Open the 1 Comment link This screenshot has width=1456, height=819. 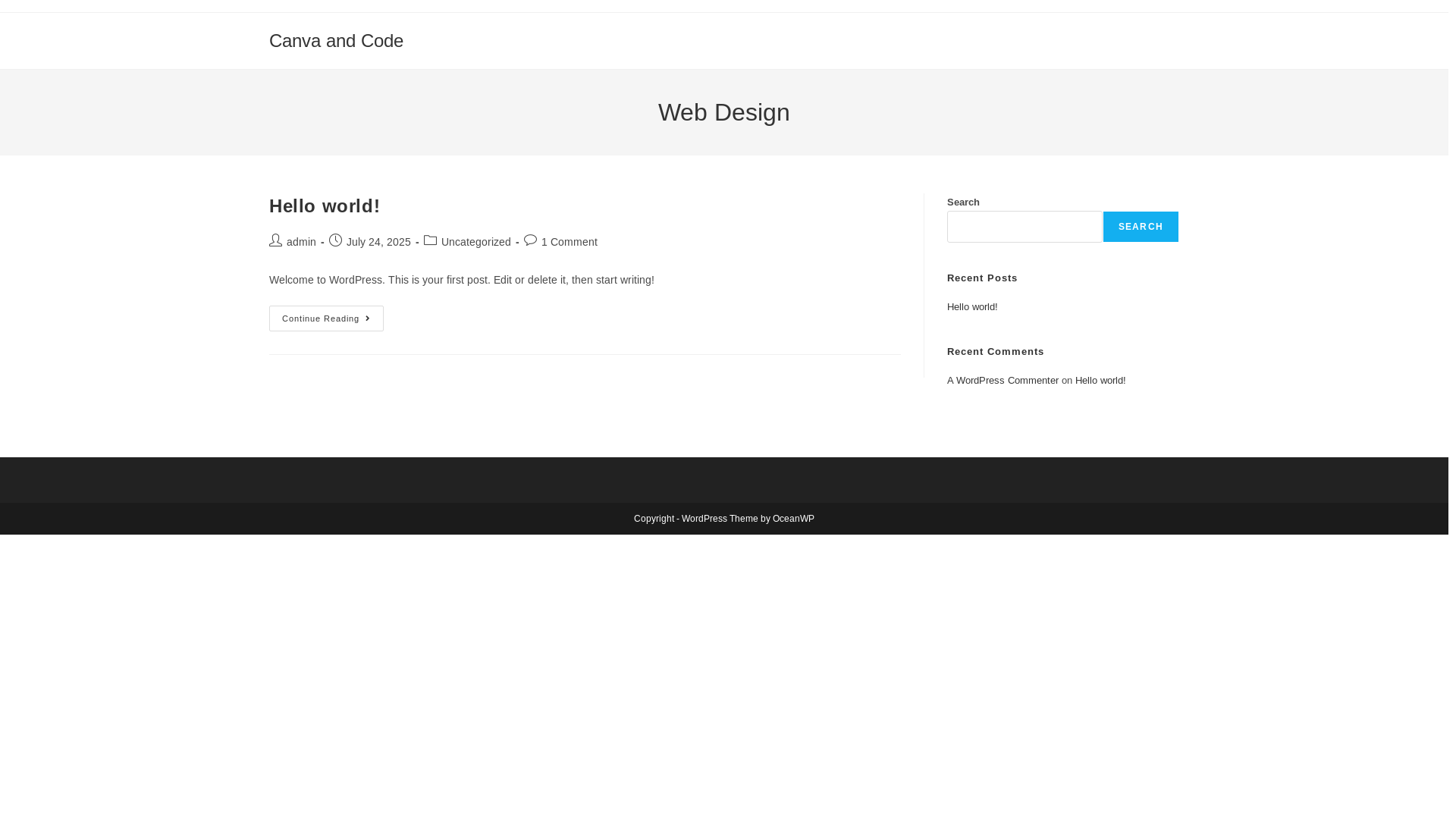tap(569, 242)
